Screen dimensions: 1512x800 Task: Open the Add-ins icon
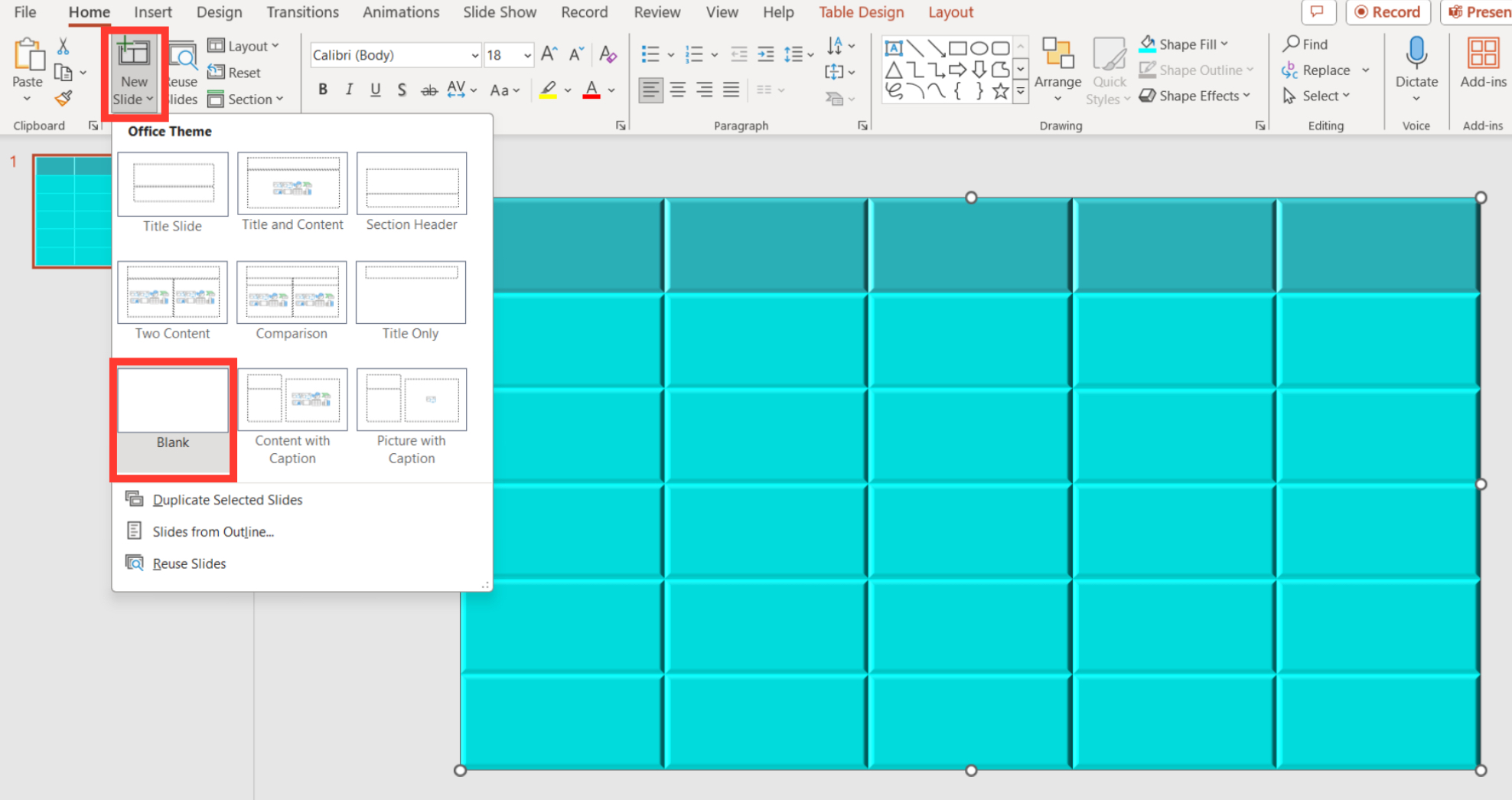[x=1482, y=54]
